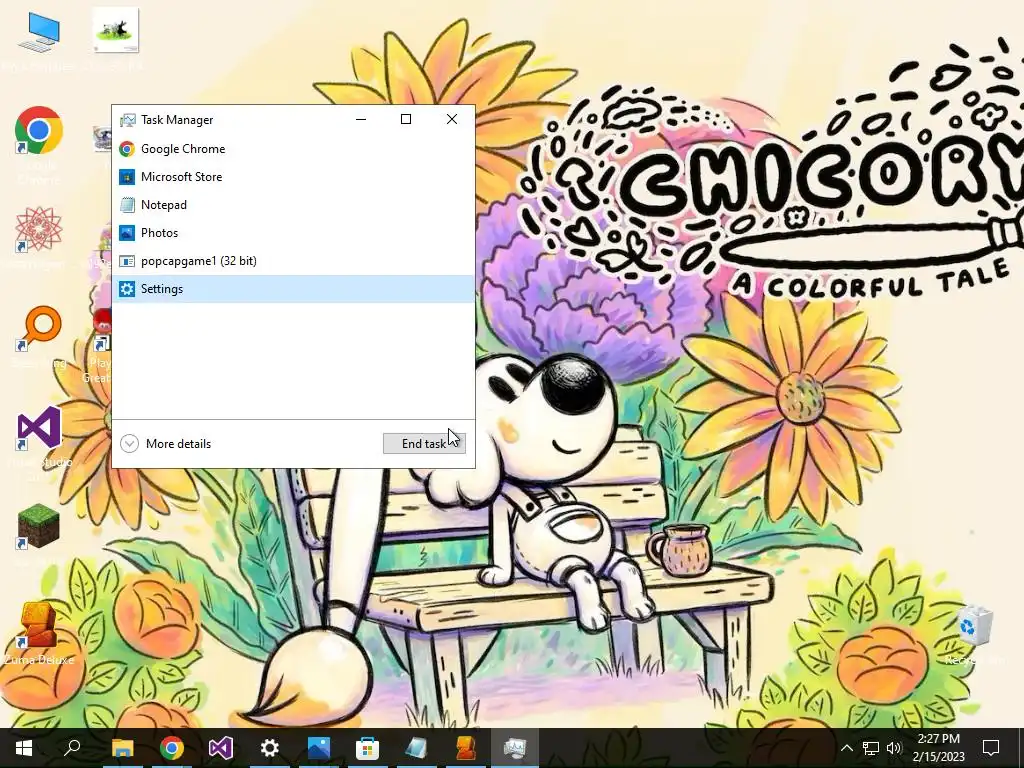Open Settings from the taskbar
The image size is (1024, 768).
tap(270, 748)
